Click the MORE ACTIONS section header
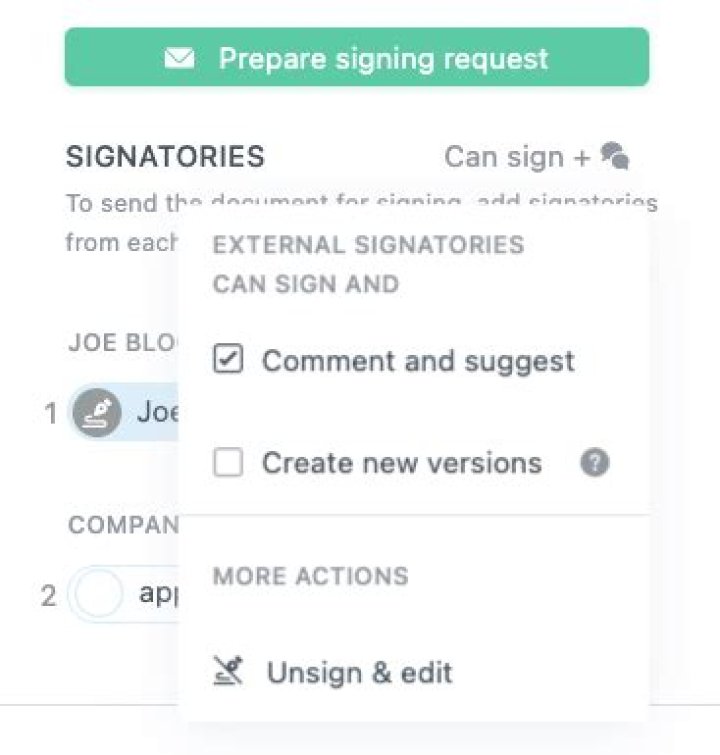Viewport: 720px width, 755px height. 310,576
